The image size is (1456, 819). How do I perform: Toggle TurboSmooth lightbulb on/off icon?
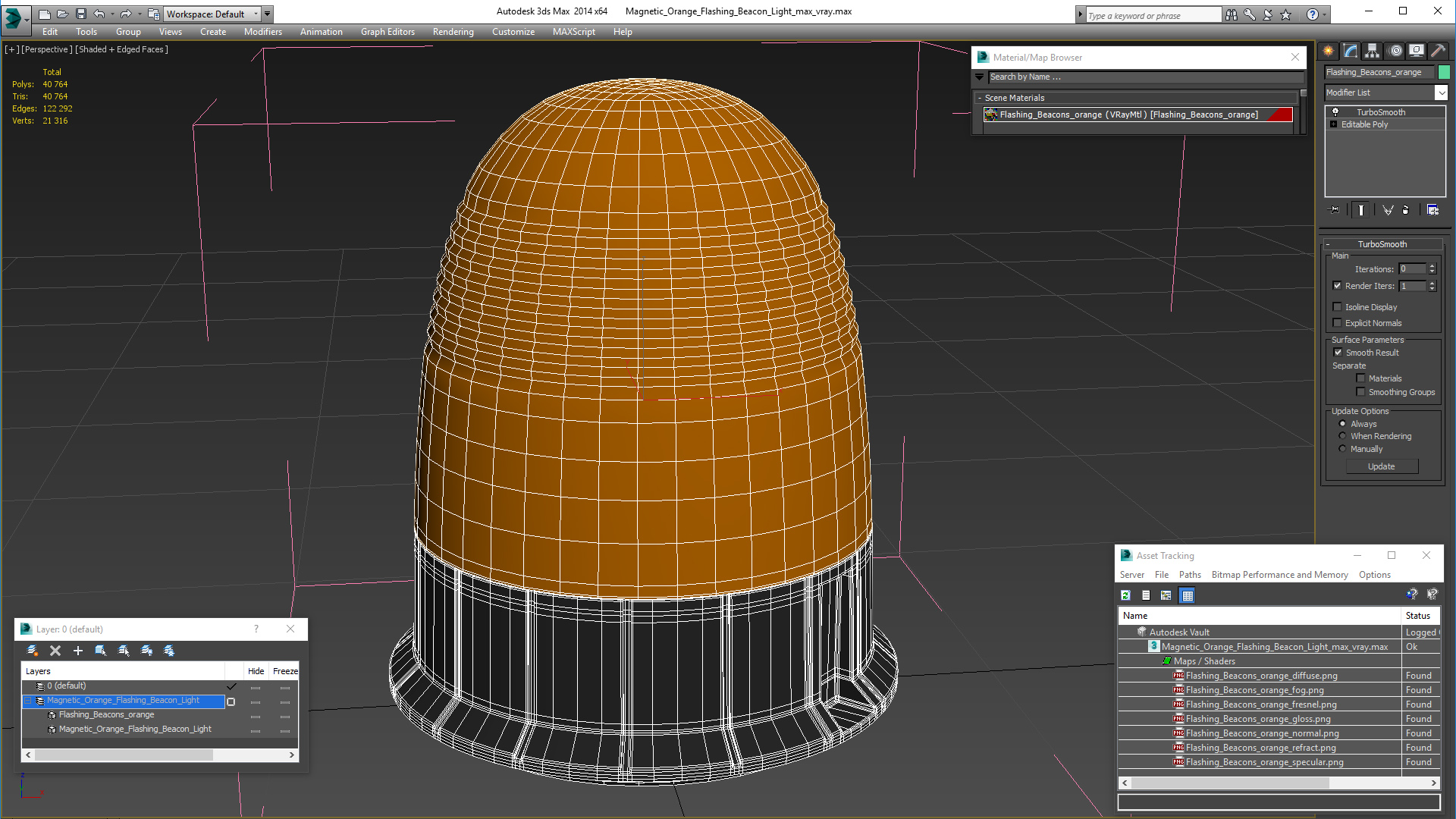pyautogui.click(x=1335, y=112)
